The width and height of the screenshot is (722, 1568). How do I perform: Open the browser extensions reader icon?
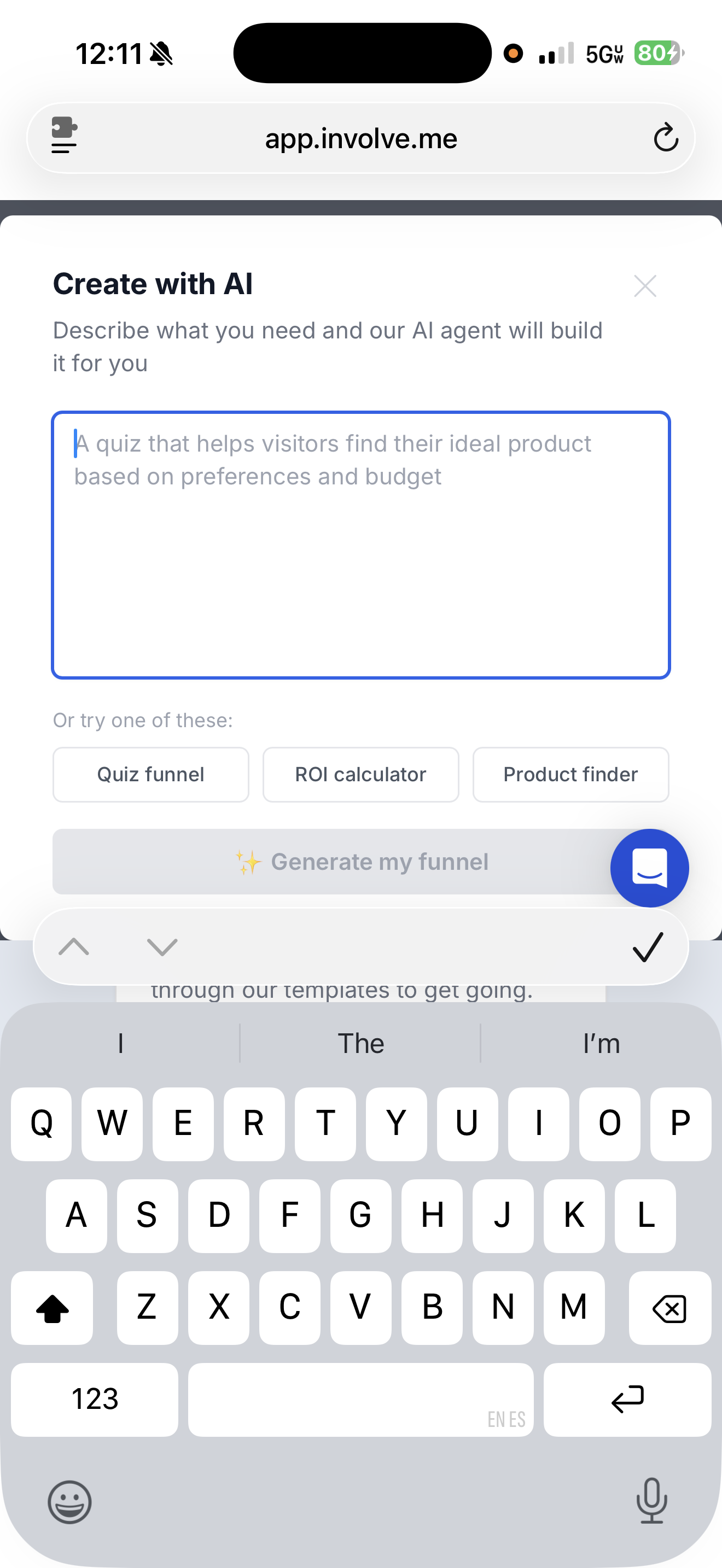click(64, 136)
